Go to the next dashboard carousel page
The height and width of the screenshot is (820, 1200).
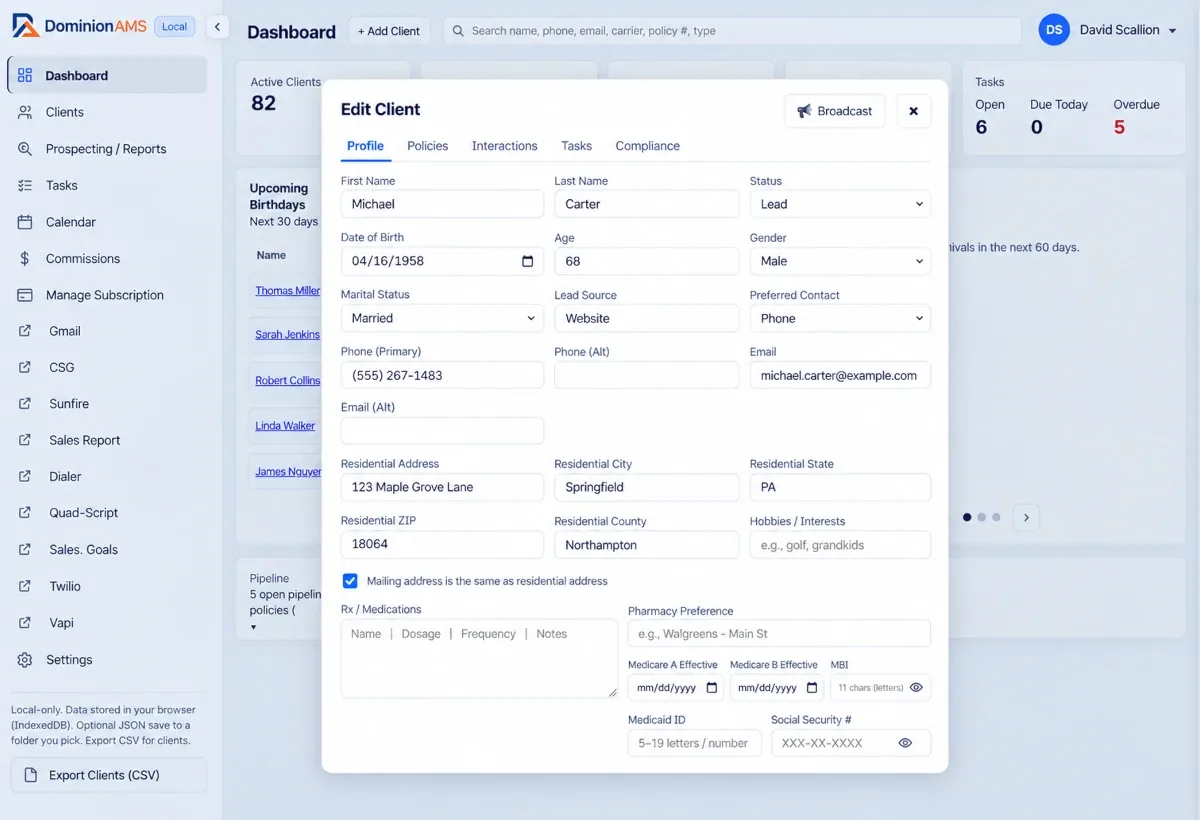(1026, 517)
